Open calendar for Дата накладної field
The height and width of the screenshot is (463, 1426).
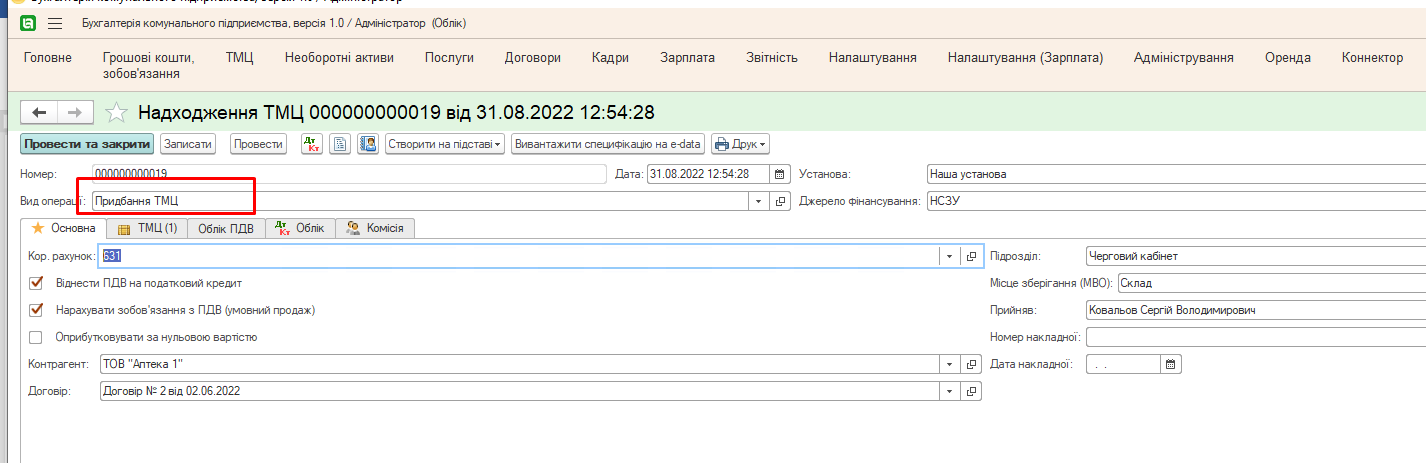(1171, 364)
